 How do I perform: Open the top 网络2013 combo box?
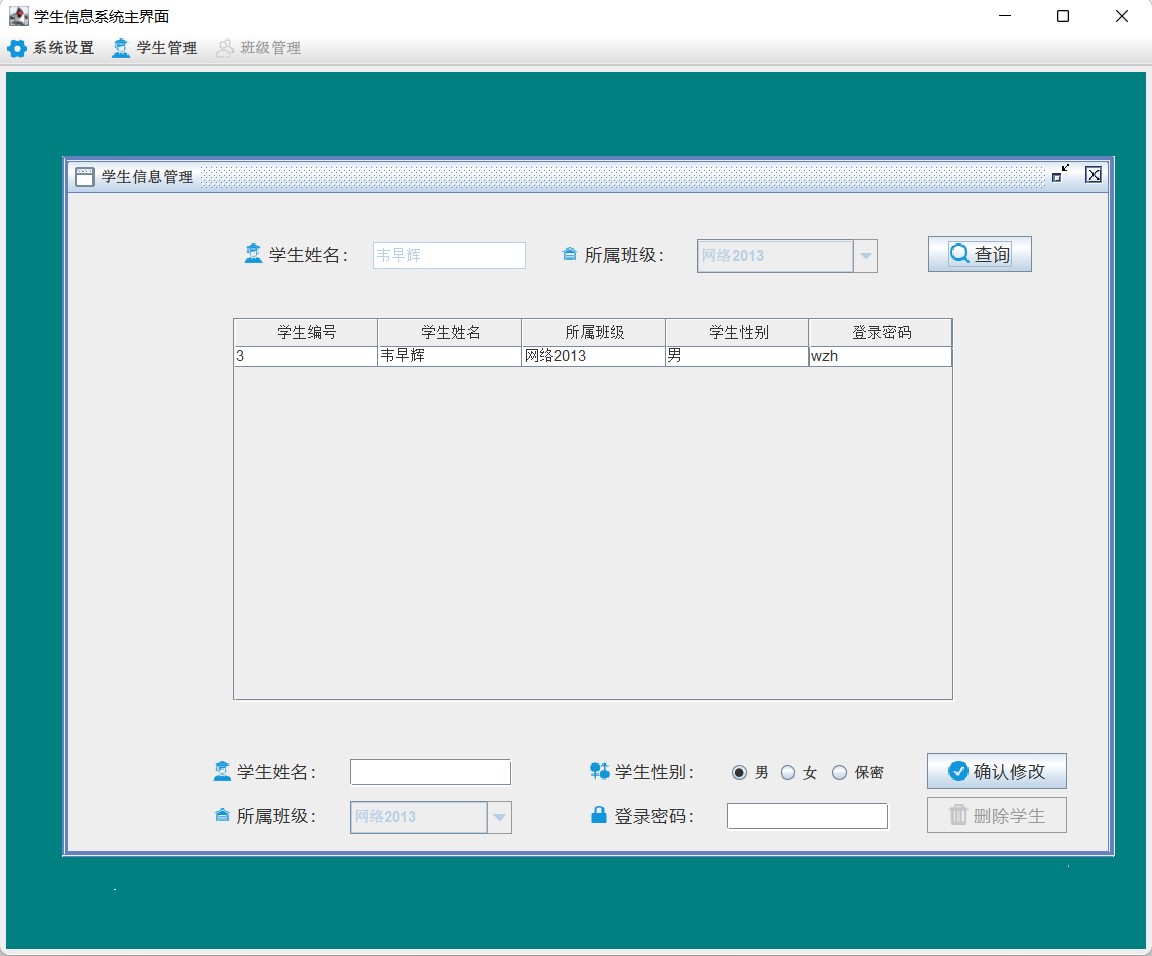coord(787,256)
